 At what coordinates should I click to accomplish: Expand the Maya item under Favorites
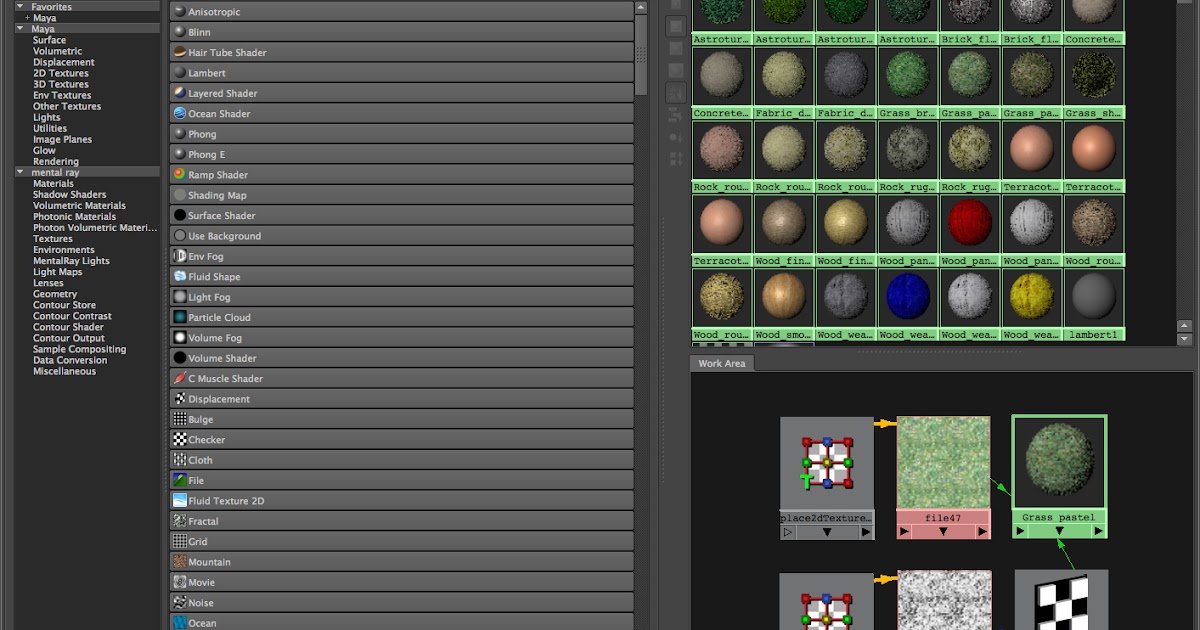(x=28, y=18)
